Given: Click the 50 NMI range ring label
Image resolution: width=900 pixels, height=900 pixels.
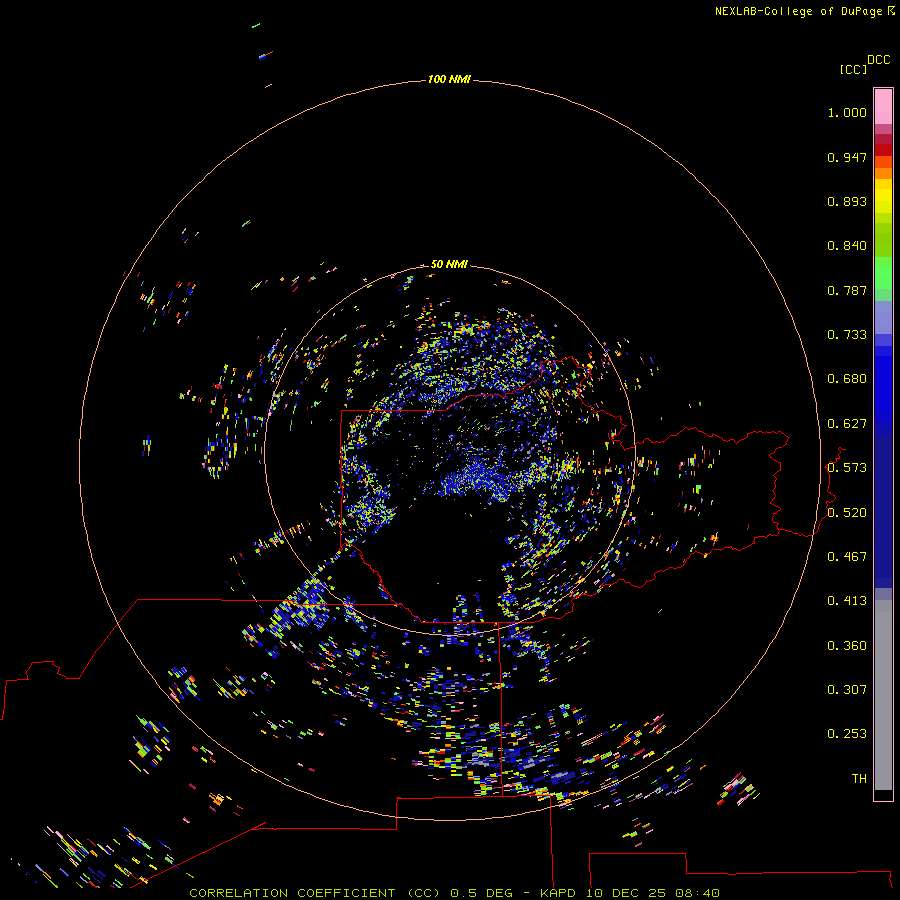Looking at the screenshot, I should pyautogui.click(x=449, y=265).
